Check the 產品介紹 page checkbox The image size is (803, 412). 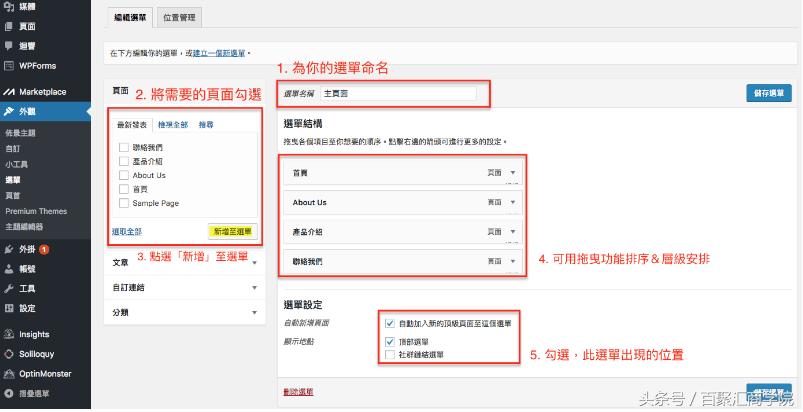123,161
